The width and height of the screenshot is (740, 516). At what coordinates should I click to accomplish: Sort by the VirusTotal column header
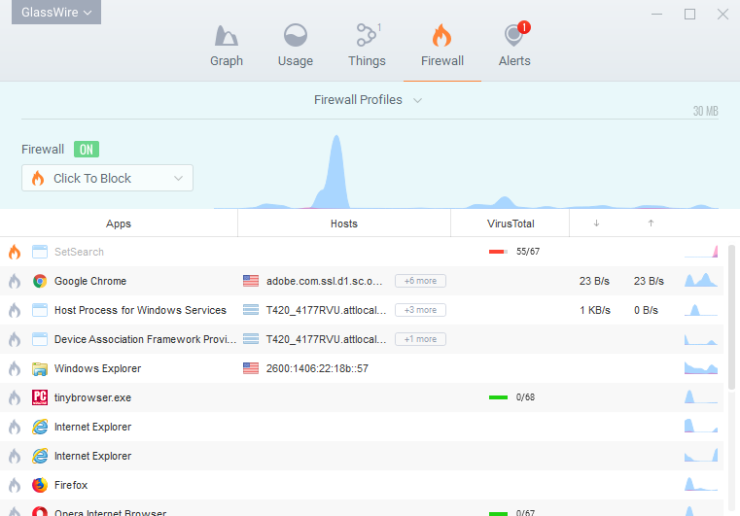510,224
